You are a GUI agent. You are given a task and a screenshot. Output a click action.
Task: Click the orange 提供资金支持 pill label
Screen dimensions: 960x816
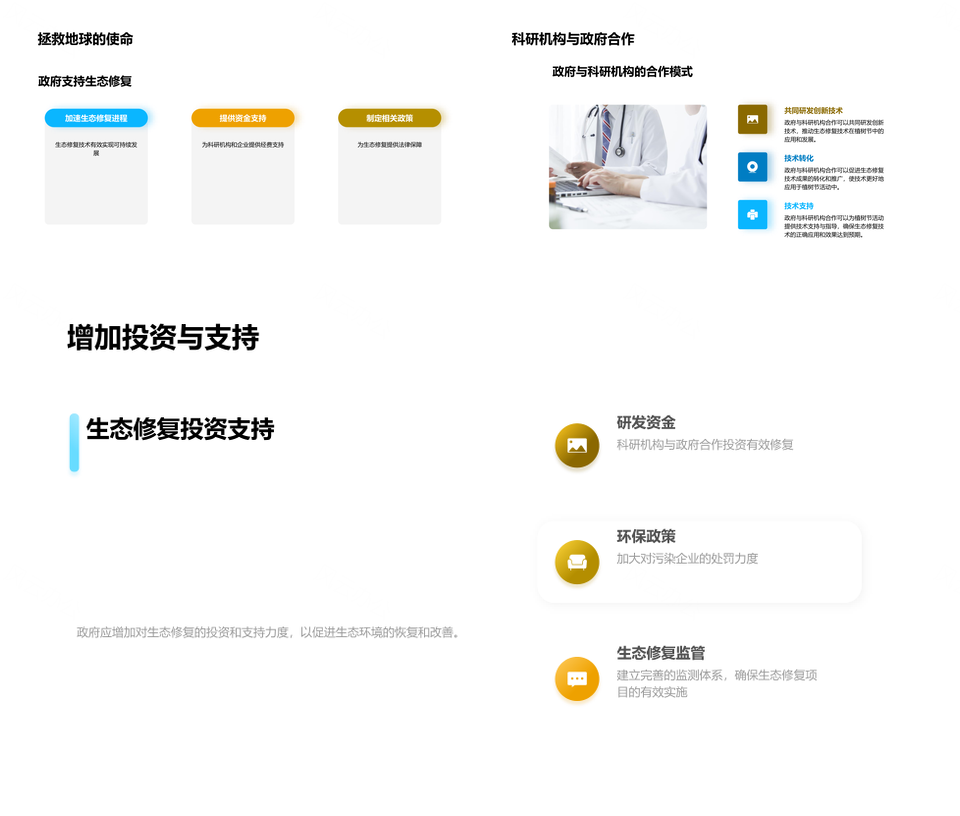click(243, 118)
